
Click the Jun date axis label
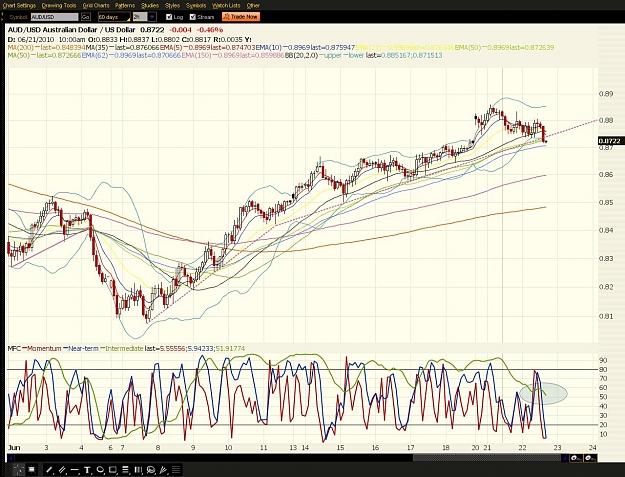tap(14, 448)
